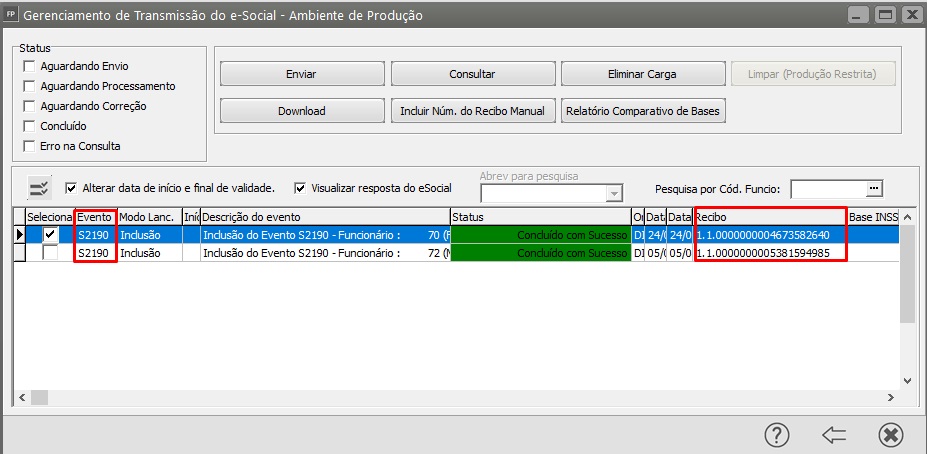Select receipt 1.1.0000000004673582640 cell
The width and height of the screenshot is (927, 454).
[770, 235]
